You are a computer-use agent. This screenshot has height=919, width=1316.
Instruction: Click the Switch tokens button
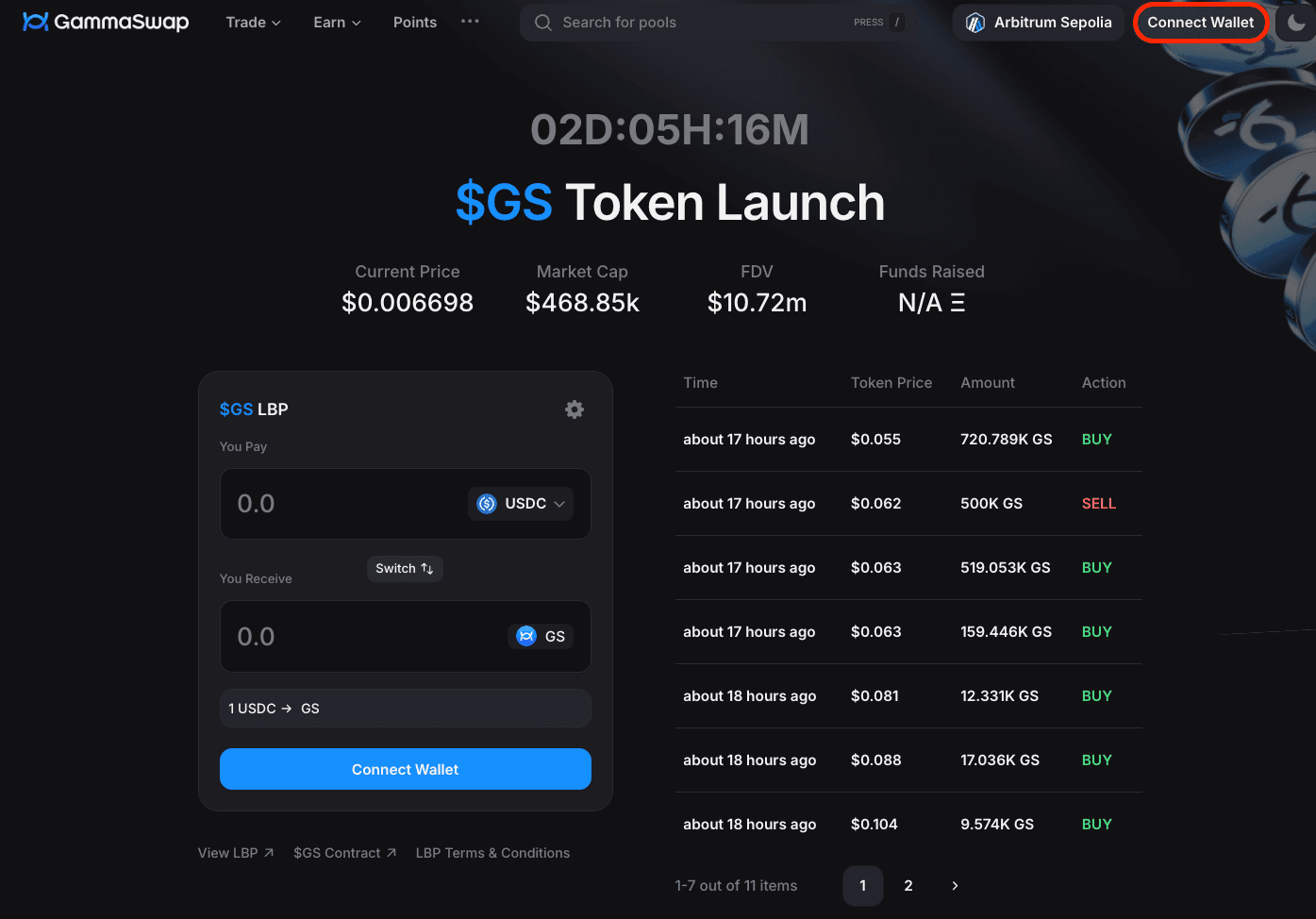pos(405,568)
